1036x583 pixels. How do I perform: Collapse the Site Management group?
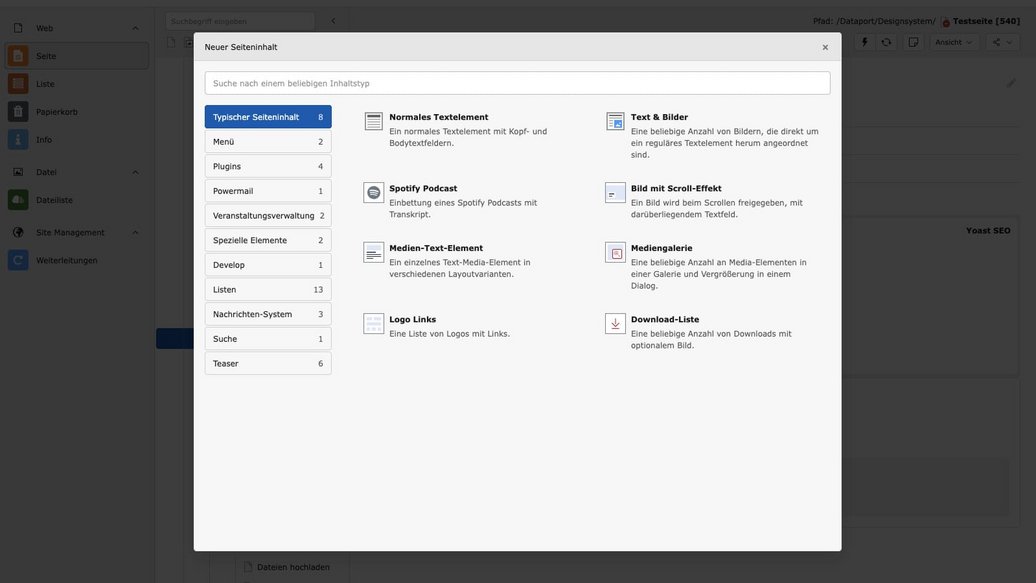(136, 232)
